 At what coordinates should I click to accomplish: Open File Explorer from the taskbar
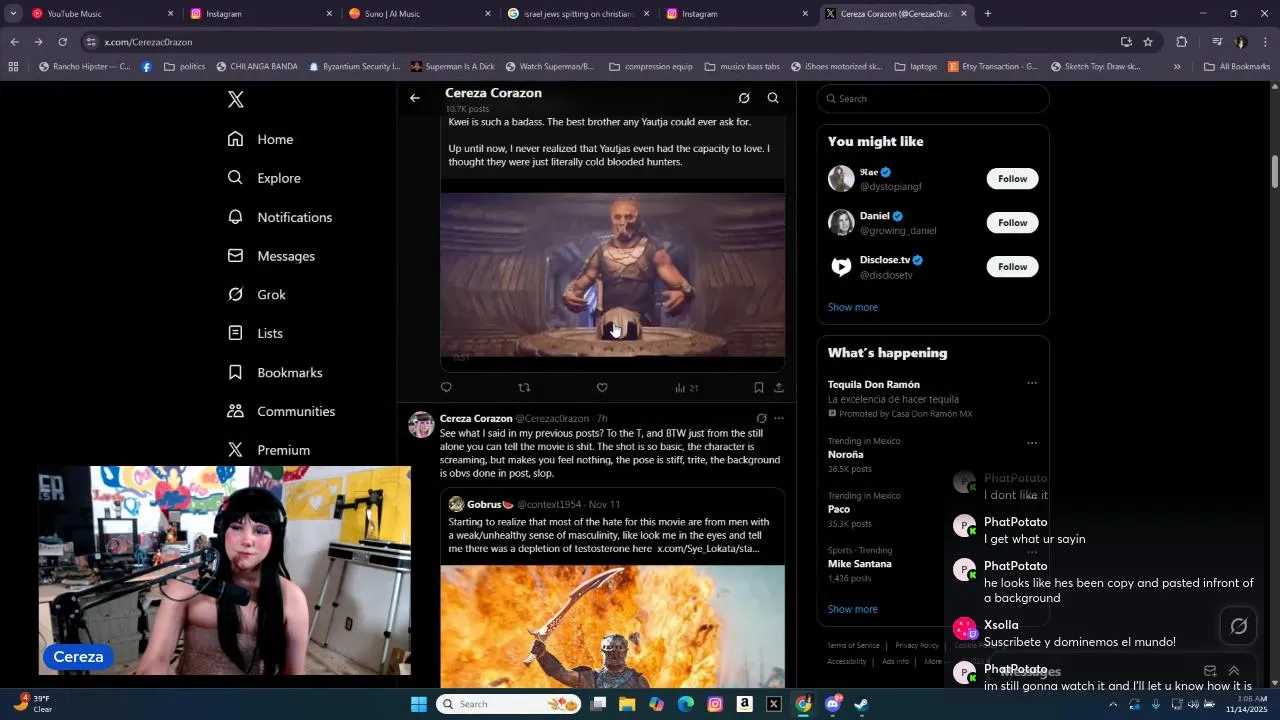[x=627, y=704]
